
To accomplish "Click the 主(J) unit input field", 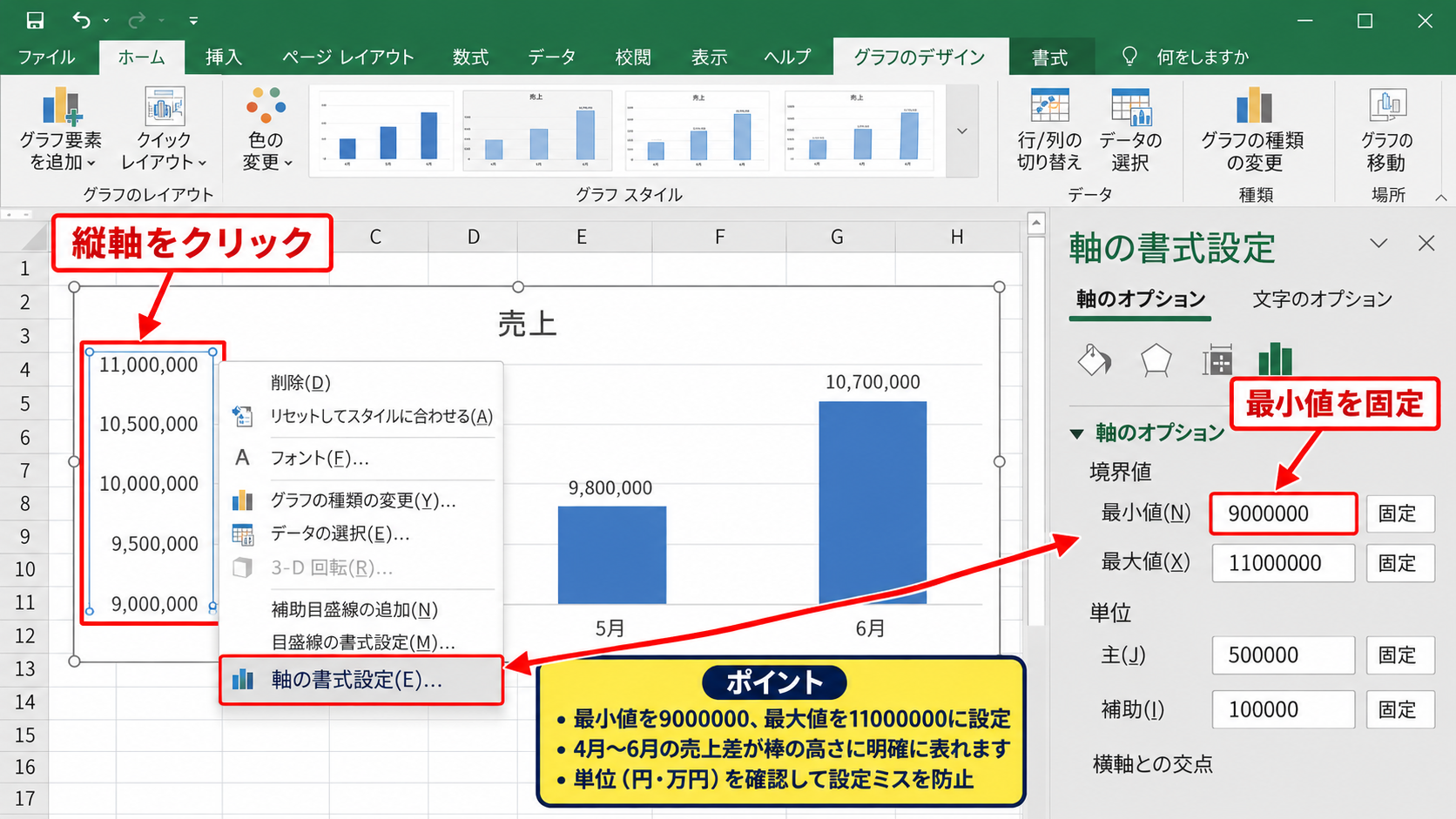I will click(1283, 655).
